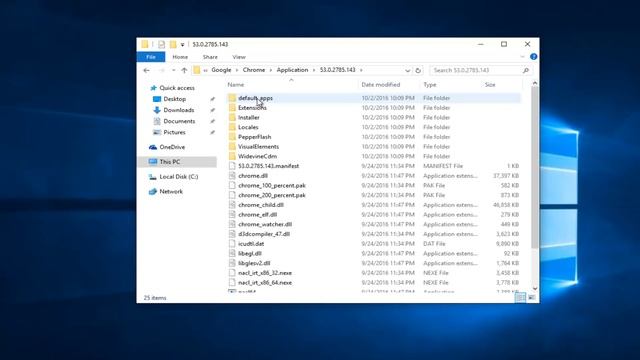Sort by the Name column header
Image resolution: width=640 pixels, height=360 pixels.
tap(236, 84)
